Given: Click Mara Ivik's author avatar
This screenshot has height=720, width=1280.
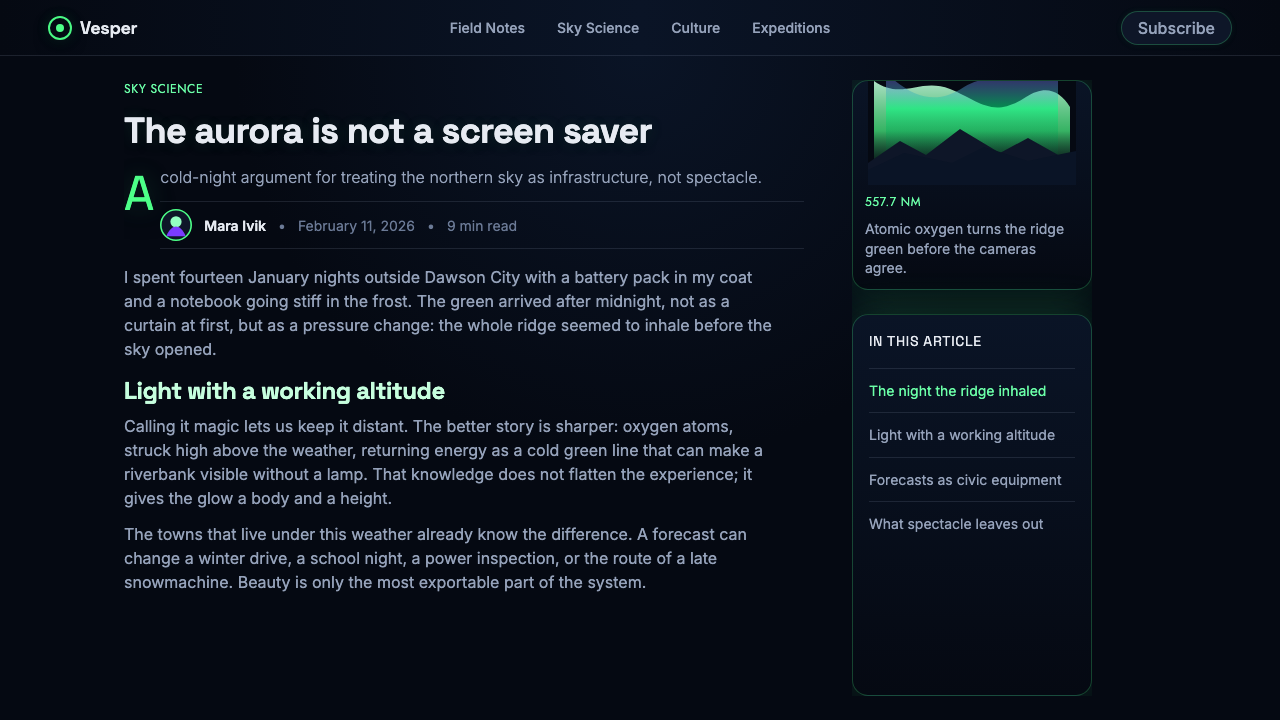Looking at the screenshot, I should [x=176, y=225].
